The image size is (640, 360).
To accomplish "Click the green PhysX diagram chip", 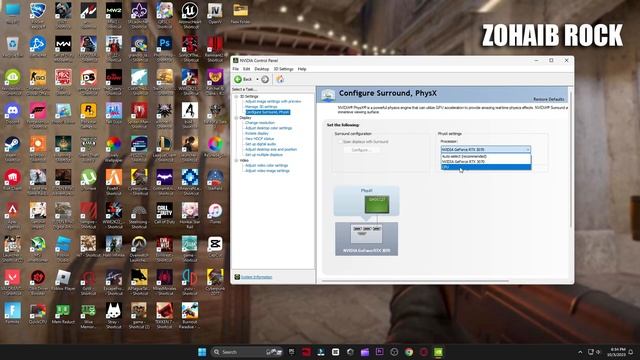I will point(377,204).
